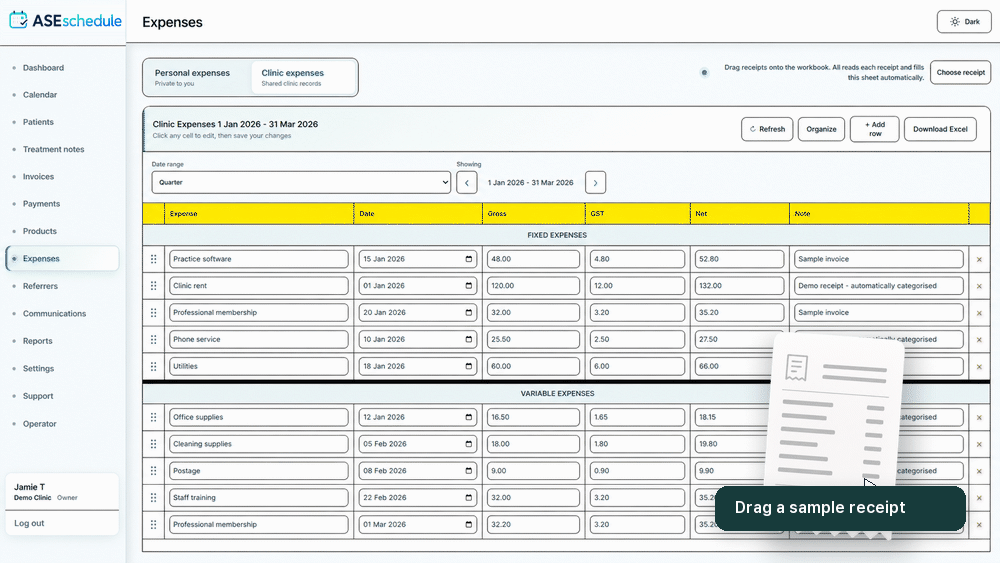This screenshot has width=1000, height=563.
Task: Toggle Dark theme button
Action: coord(964,22)
